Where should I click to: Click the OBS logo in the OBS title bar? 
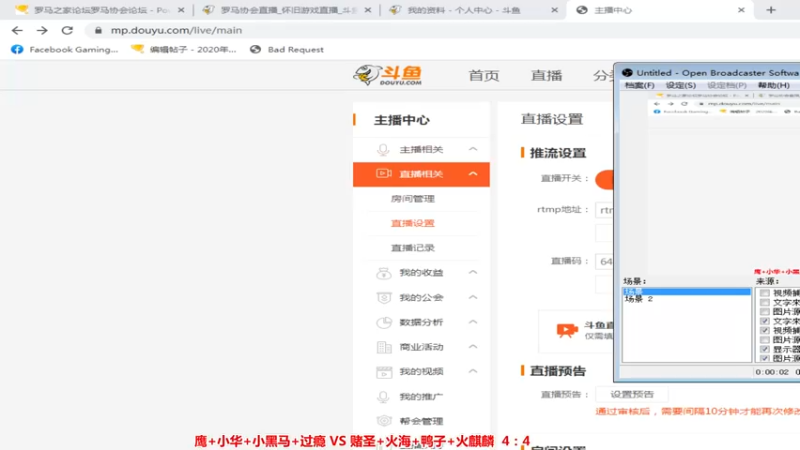click(628, 73)
